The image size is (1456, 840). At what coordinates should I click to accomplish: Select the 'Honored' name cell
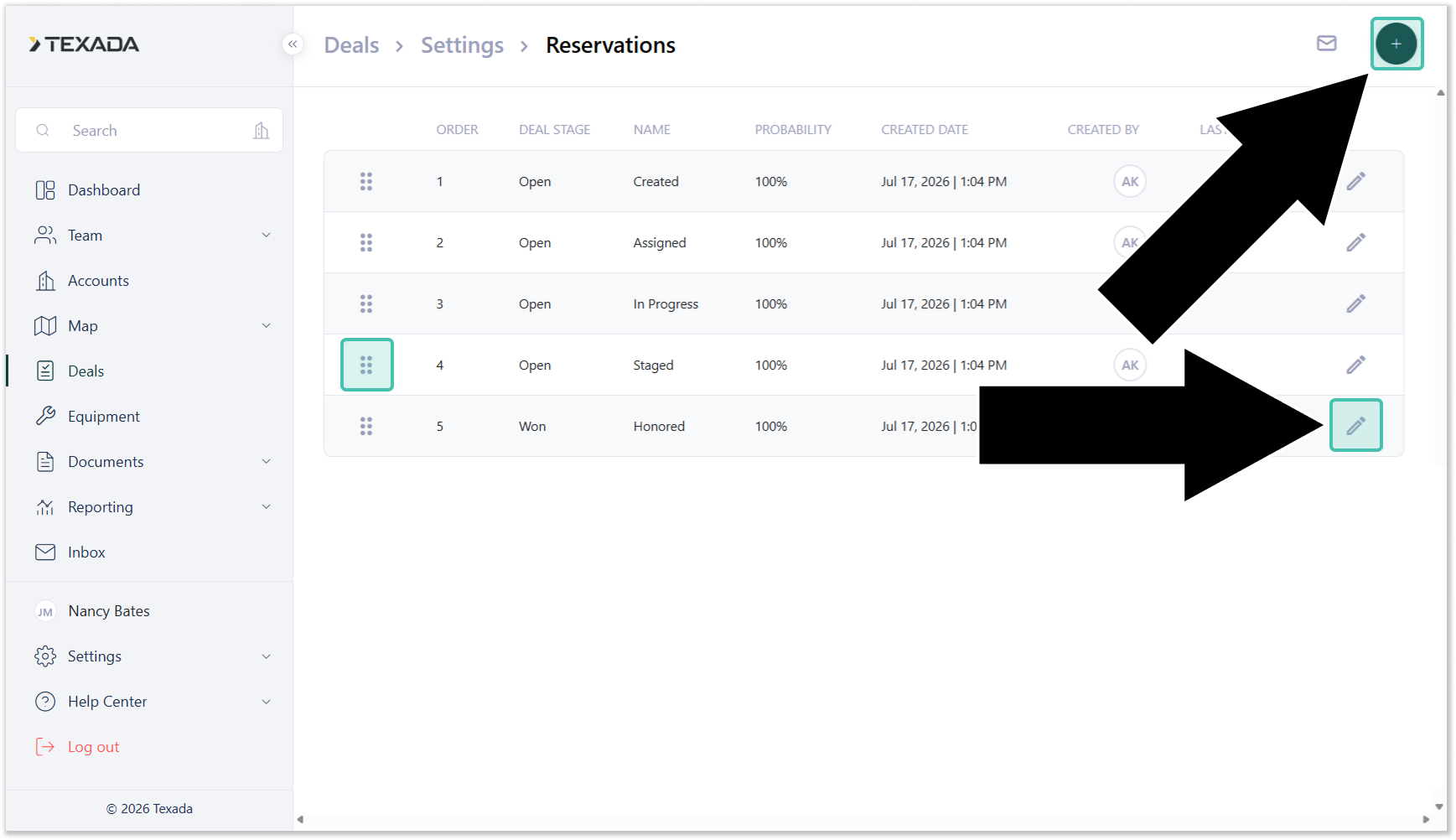(x=659, y=427)
